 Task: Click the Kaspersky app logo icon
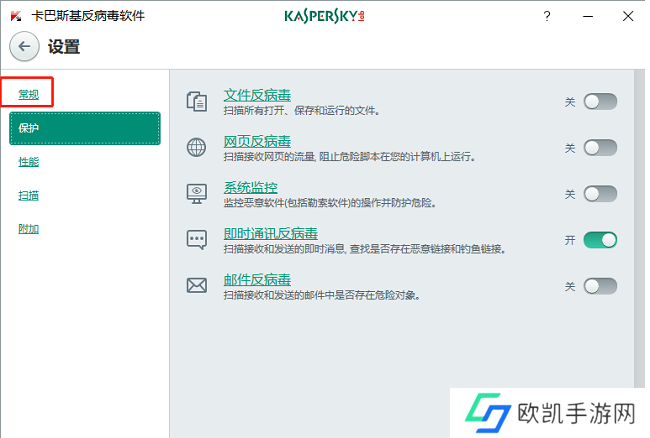click(x=16, y=16)
